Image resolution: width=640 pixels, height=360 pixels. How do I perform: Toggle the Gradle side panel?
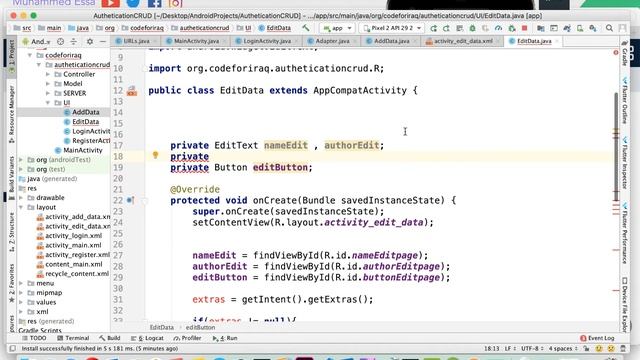pyautogui.click(x=624, y=53)
